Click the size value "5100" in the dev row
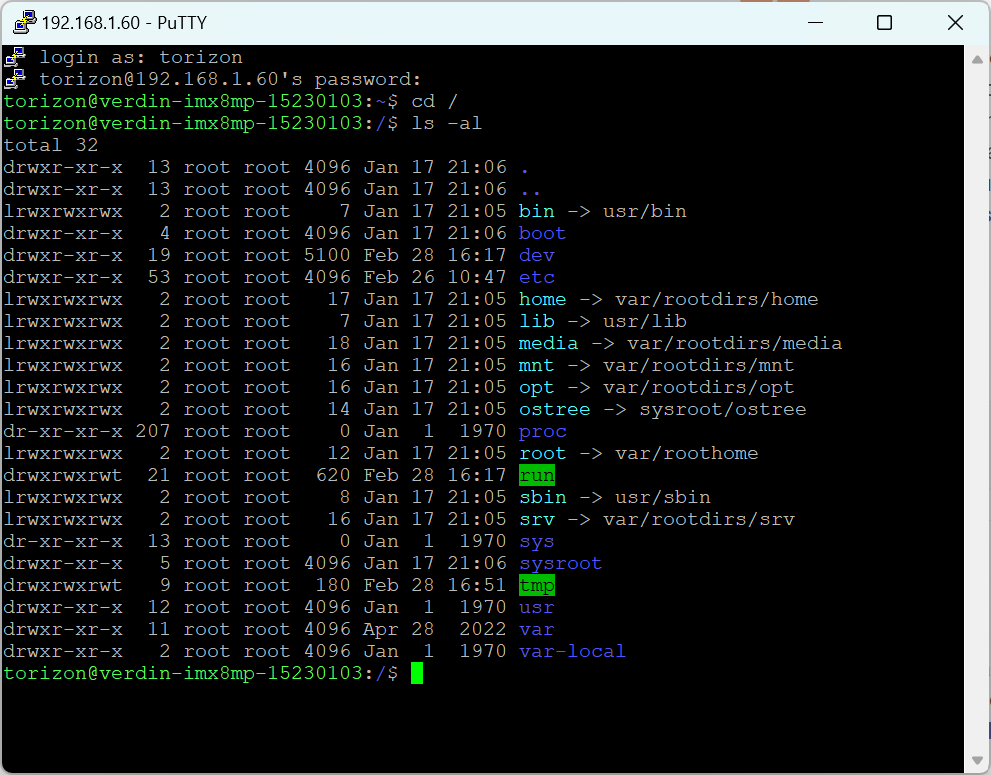The height and width of the screenshot is (775, 991). click(x=327, y=255)
